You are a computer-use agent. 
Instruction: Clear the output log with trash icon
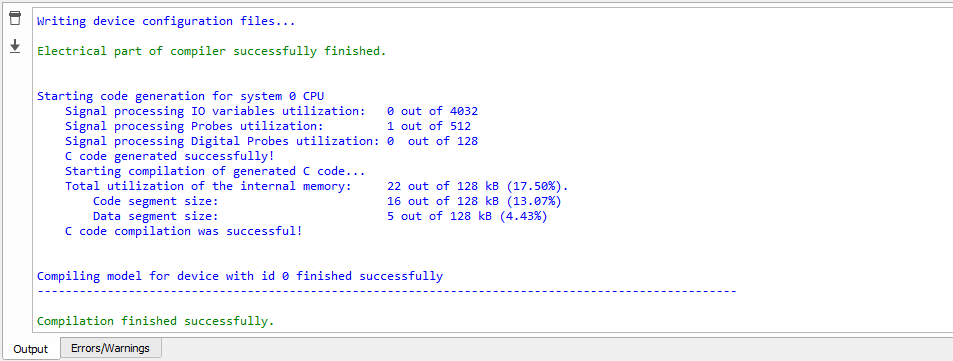click(15, 18)
